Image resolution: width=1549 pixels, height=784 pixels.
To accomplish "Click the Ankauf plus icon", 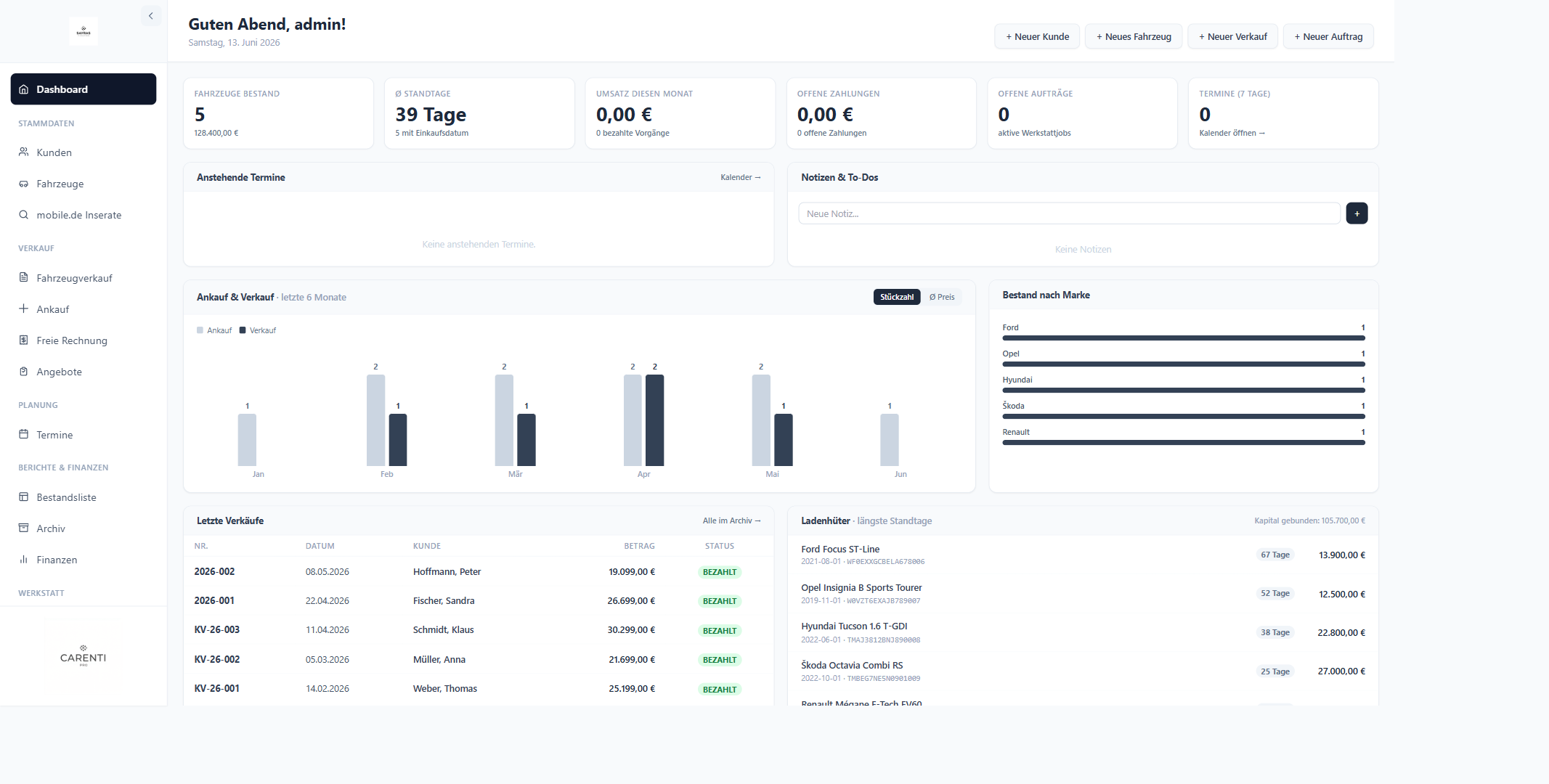I will point(24,309).
